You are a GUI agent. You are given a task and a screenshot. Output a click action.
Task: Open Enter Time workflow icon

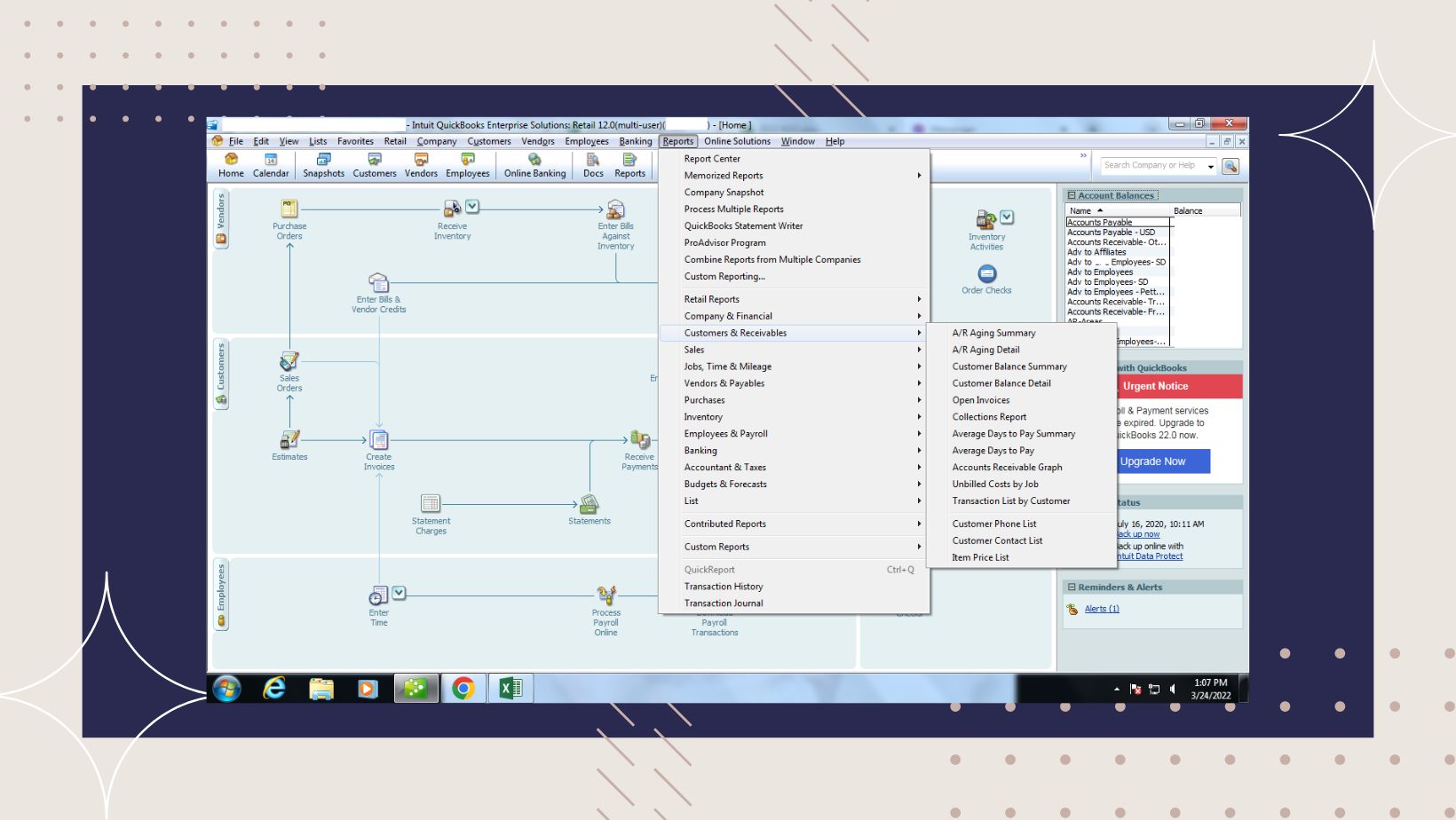[379, 596]
